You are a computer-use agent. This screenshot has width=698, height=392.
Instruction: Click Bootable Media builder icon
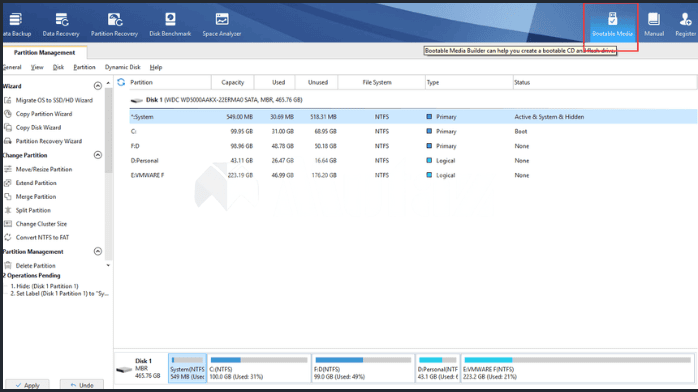coord(613,25)
